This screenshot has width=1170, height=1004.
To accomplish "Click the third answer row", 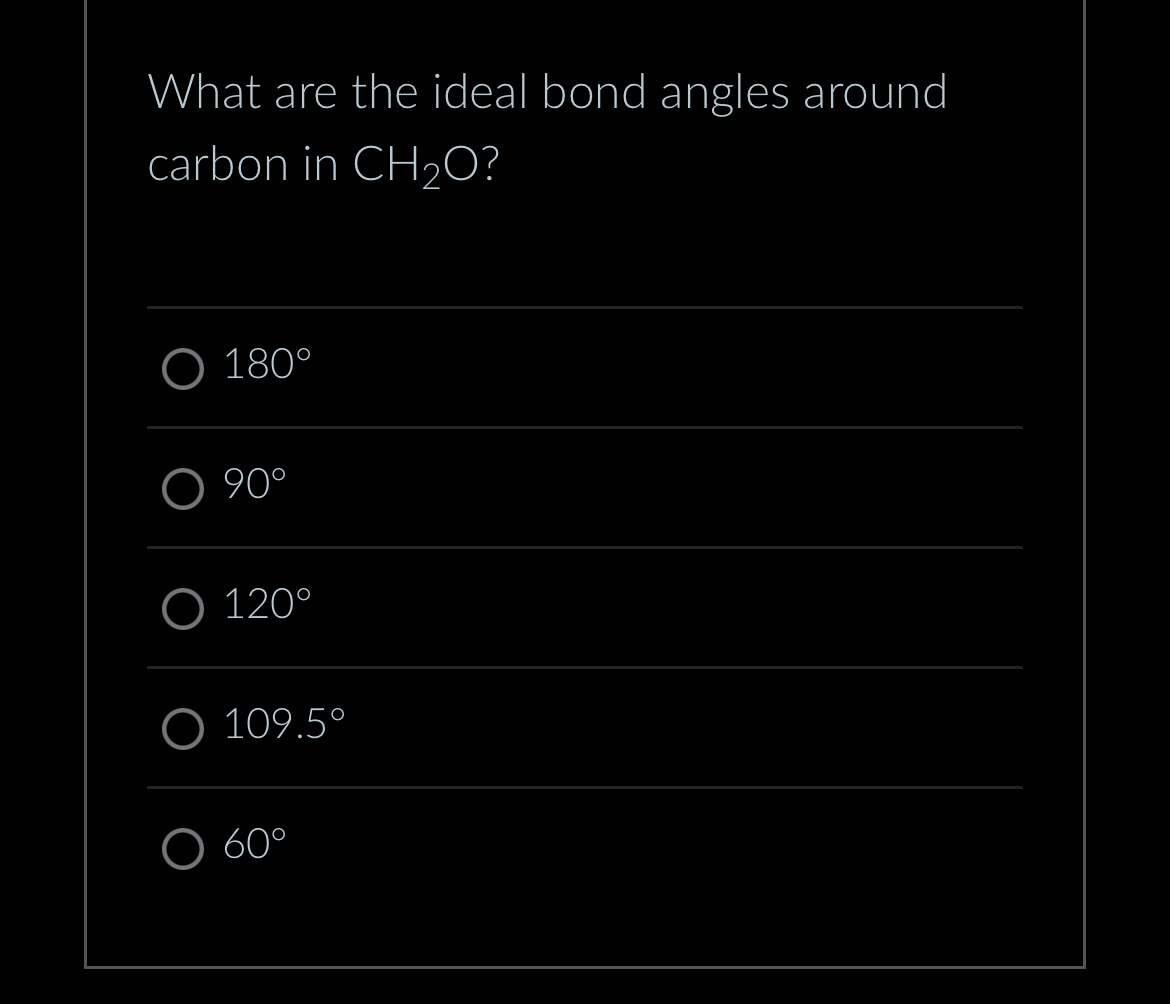I will point(585,609).
